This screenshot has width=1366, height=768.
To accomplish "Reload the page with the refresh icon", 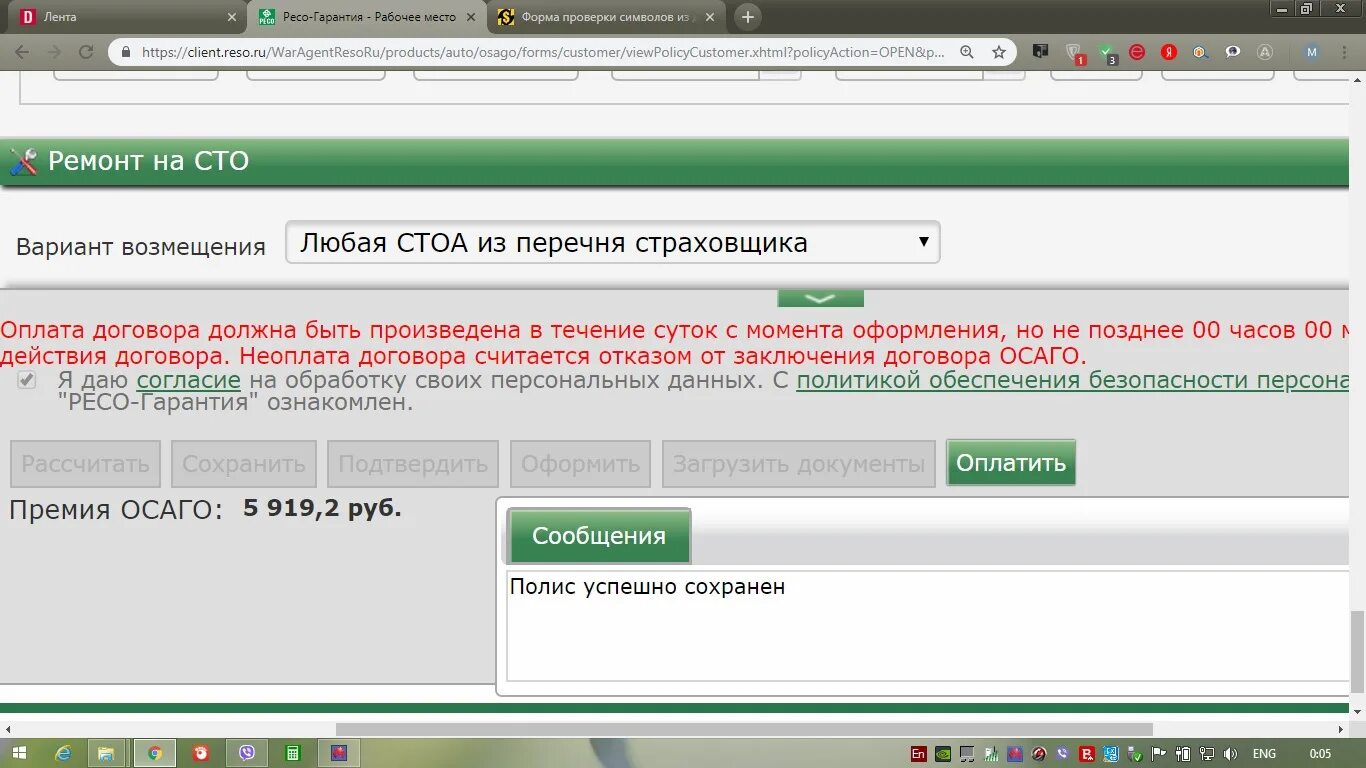I will (x=86, y=52).
